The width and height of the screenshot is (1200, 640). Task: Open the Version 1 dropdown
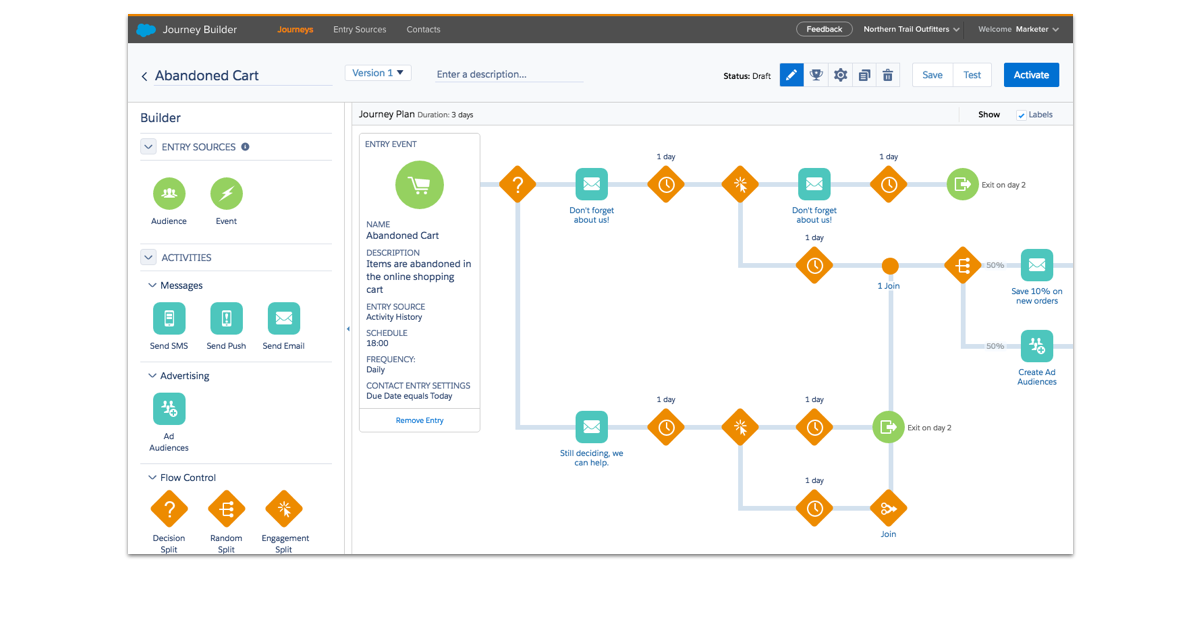point(377,73)
